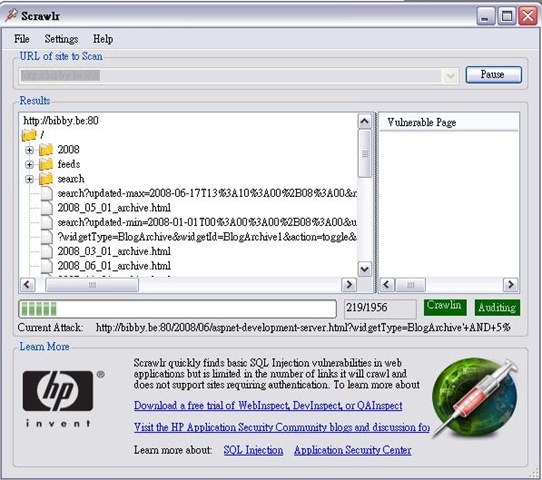The image size is (542, 480).
Task: Click page icon beside 2008_03_01_archive.html
Action: tap(47, 251)
